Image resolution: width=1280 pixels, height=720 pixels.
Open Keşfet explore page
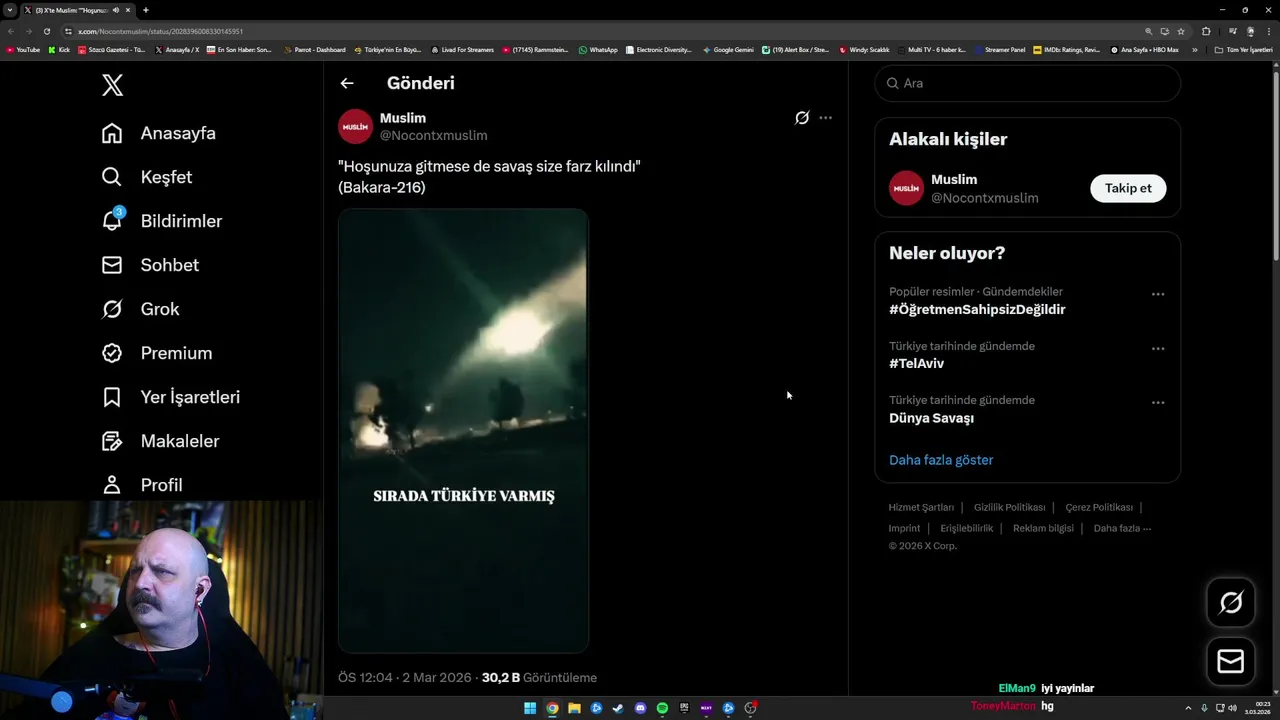[147, 177]
